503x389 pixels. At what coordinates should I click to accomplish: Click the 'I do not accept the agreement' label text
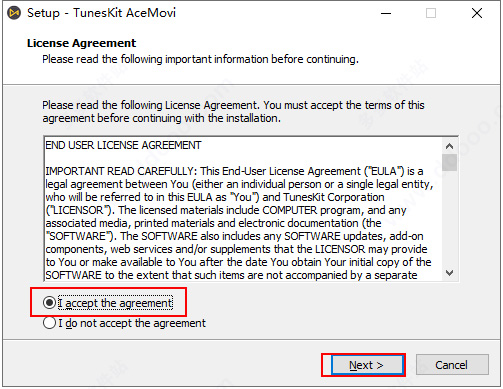pyautogui.click(x=132, y=323)
